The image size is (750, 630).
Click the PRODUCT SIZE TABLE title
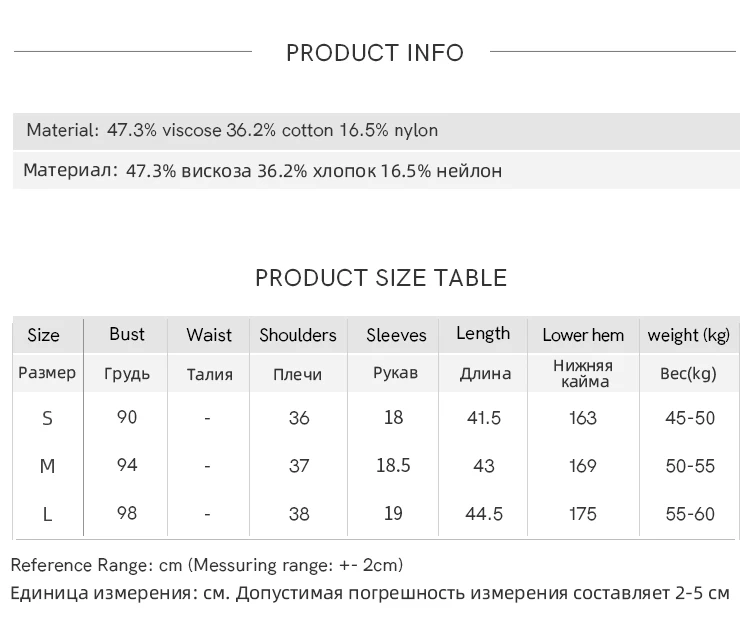pyautogui.click(x=381, y=278)
